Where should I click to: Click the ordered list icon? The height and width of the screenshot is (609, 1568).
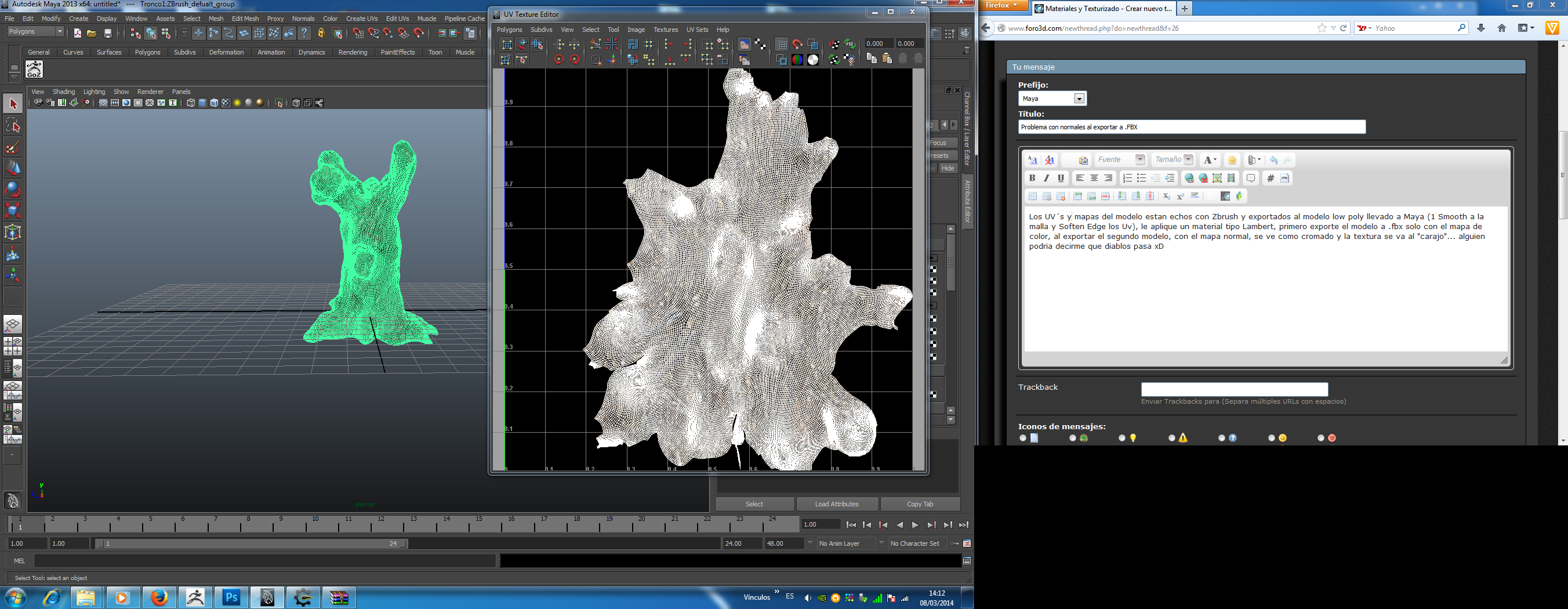click(1127, 179)
